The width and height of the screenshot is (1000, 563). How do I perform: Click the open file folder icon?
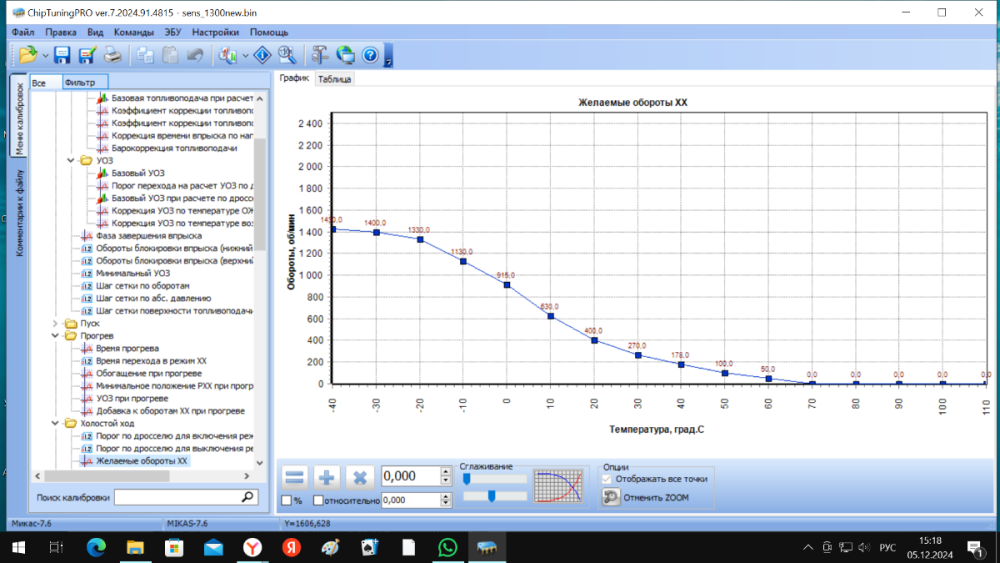point(27,55)
